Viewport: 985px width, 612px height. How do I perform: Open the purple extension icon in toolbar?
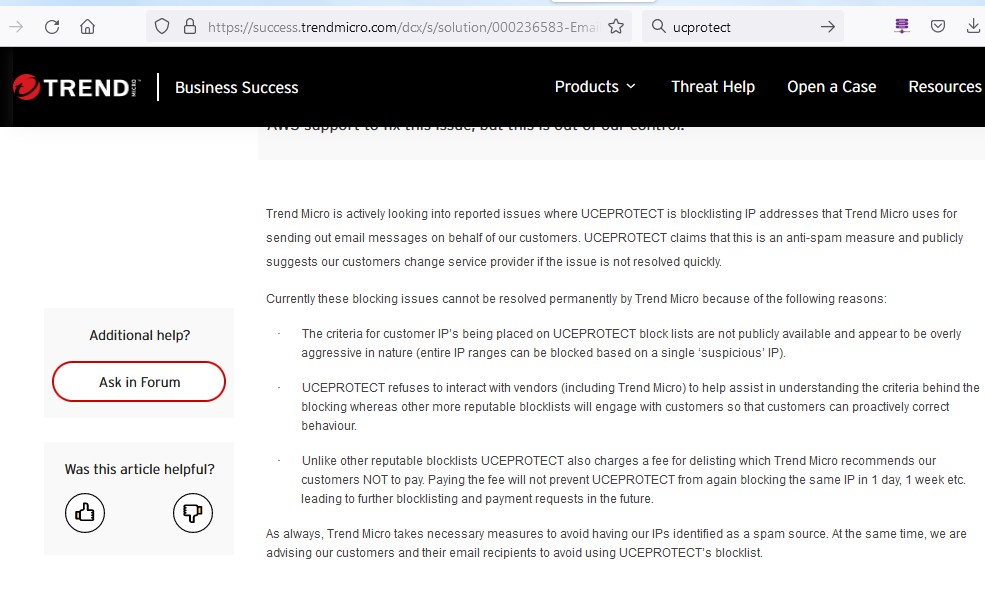pyautogui.click(x=902, y=26)
